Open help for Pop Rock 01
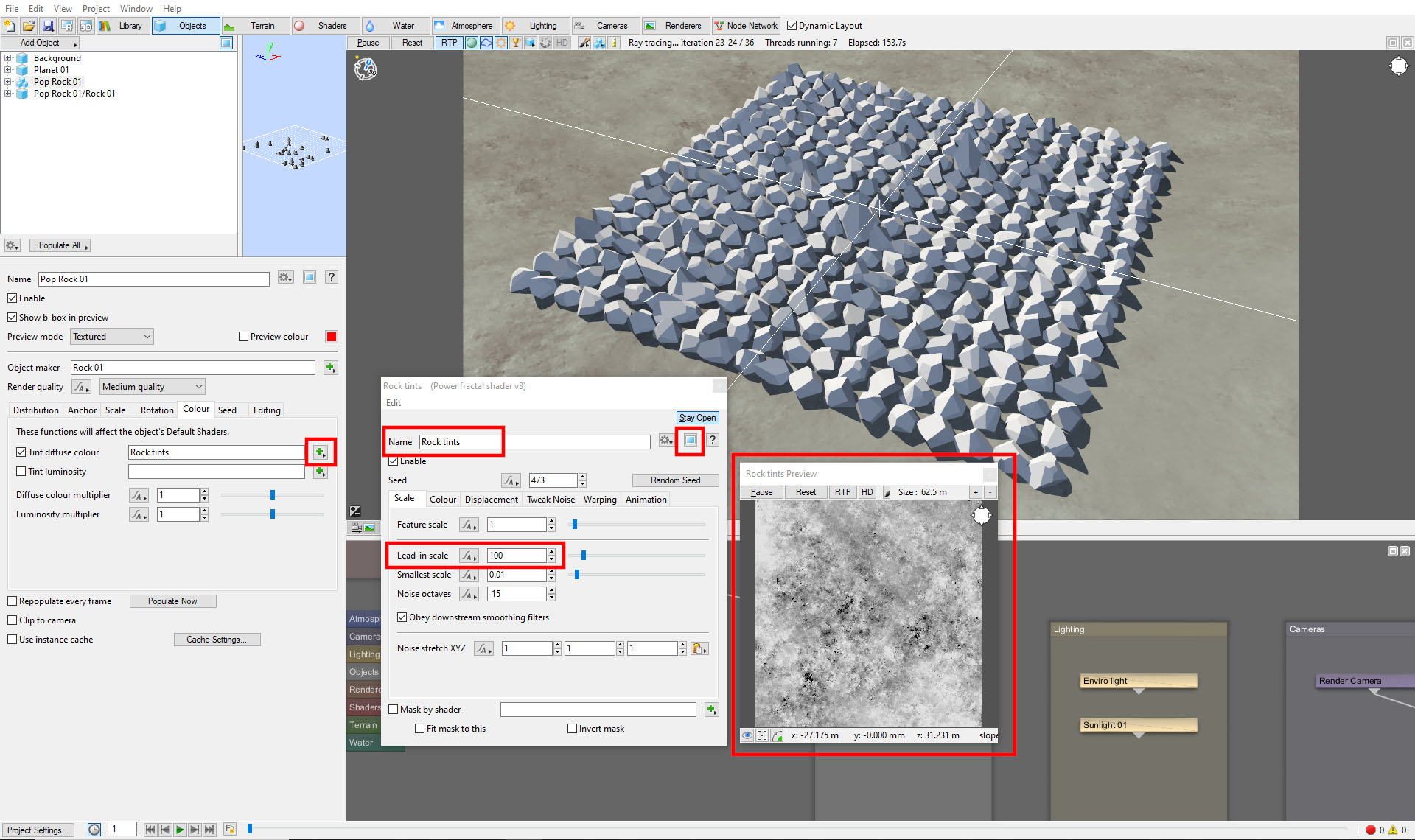Screen dimensions: 1415x840 [x=332, y=277]
